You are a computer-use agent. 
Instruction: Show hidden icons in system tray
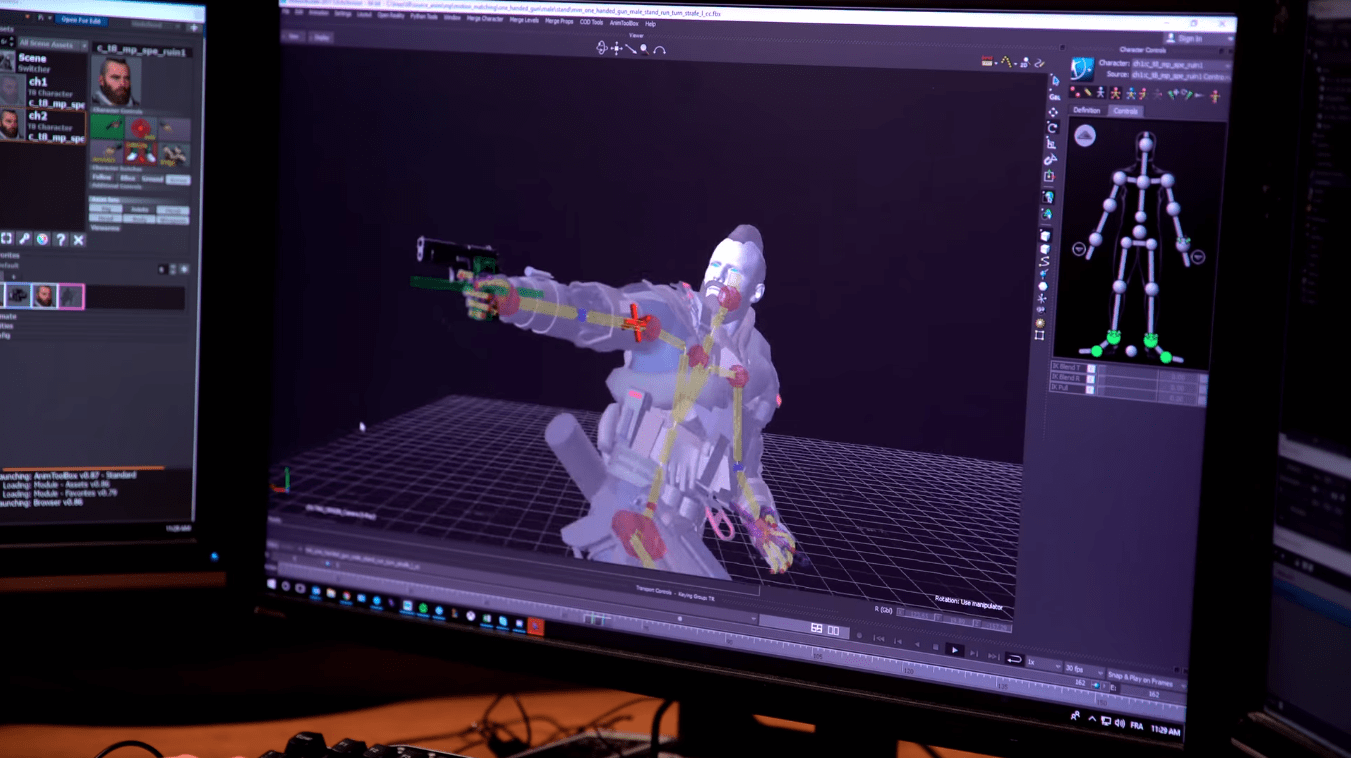click(1091, 717)
